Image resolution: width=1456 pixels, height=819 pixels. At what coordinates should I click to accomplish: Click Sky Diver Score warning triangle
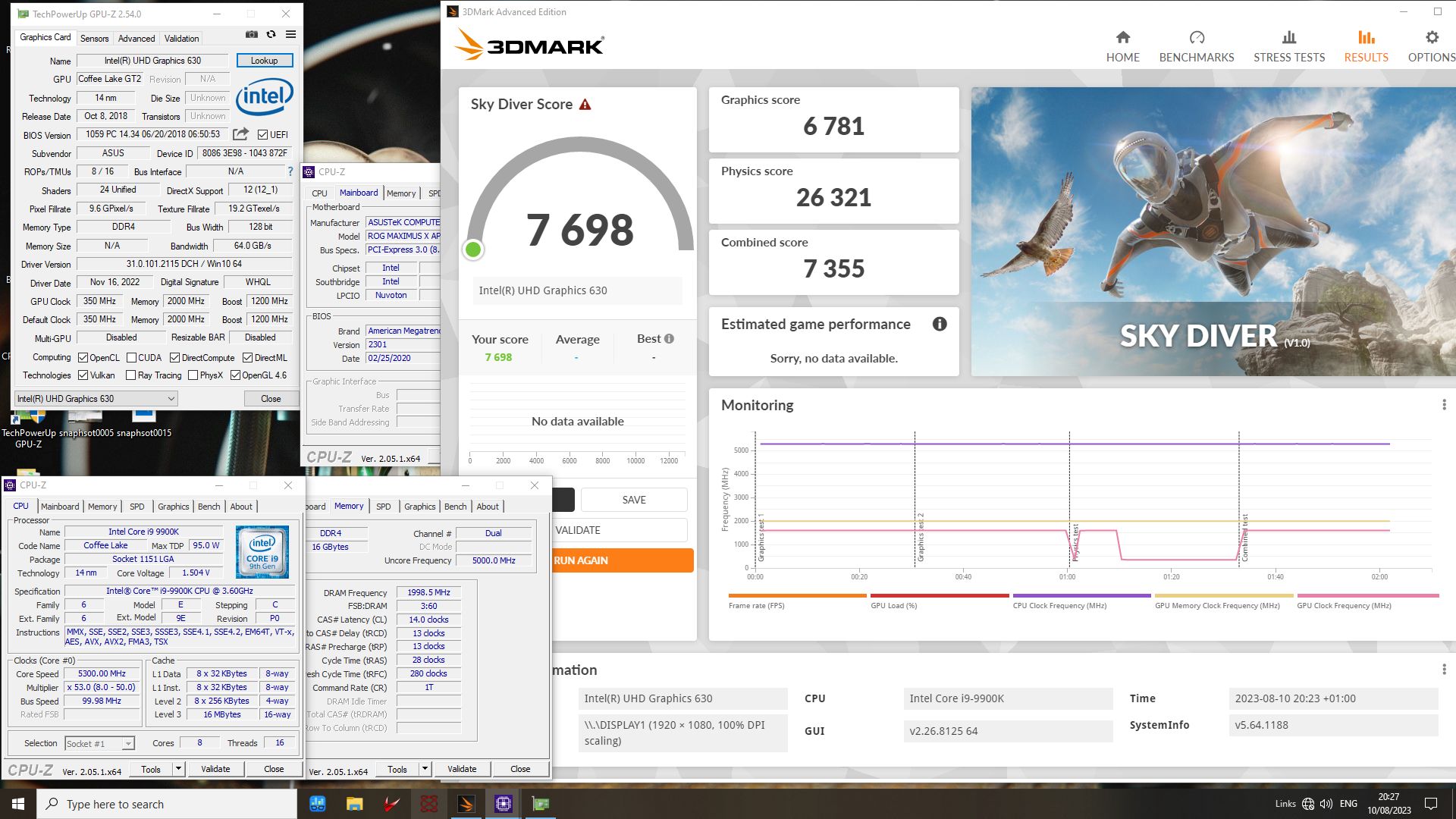(x=585, y=105)
